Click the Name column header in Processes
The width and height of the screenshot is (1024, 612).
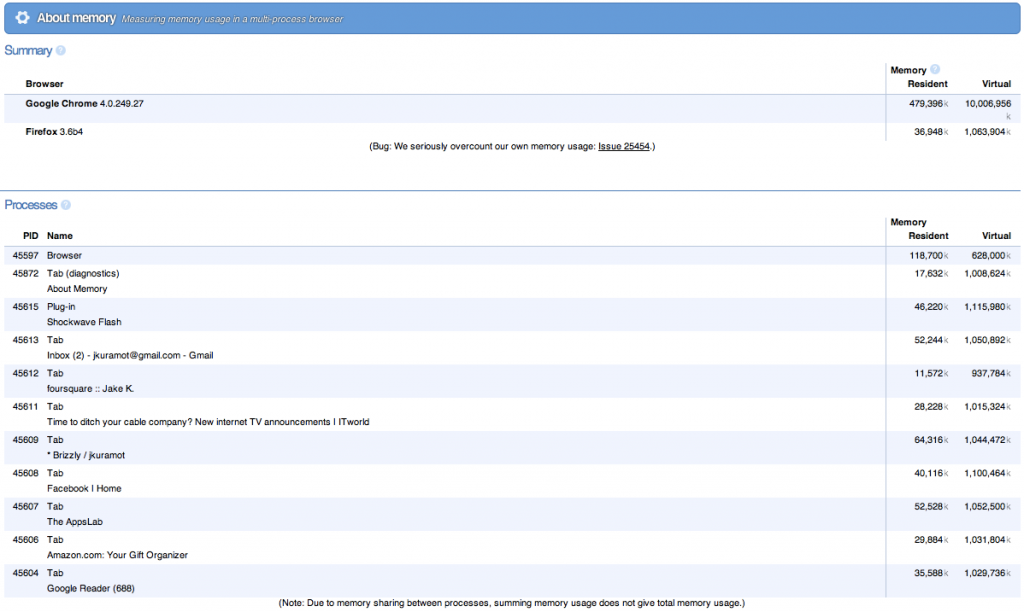pyautogui.click(x=59, y=236)
